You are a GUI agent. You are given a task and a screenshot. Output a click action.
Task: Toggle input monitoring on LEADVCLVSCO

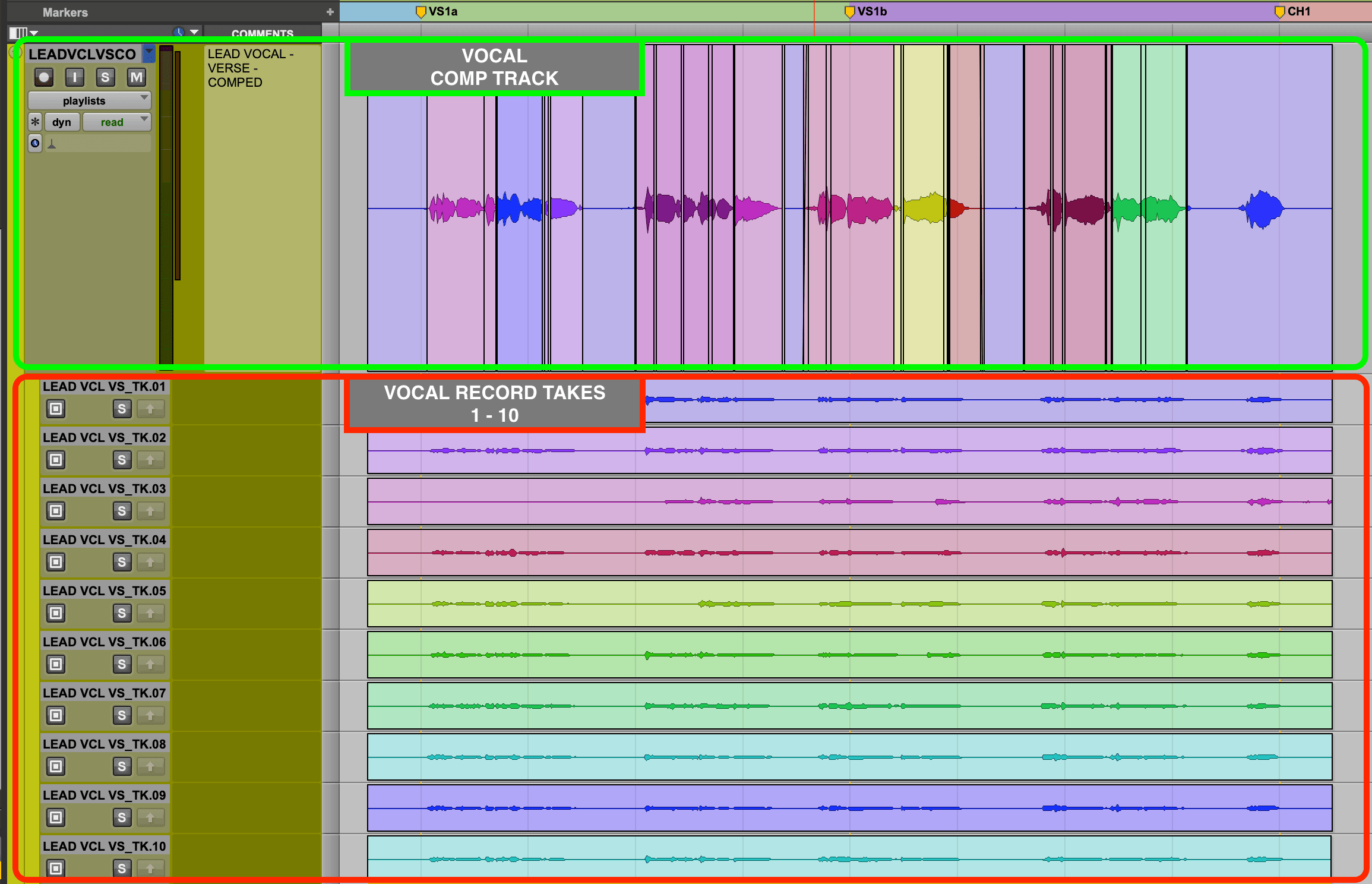point(74,77)
